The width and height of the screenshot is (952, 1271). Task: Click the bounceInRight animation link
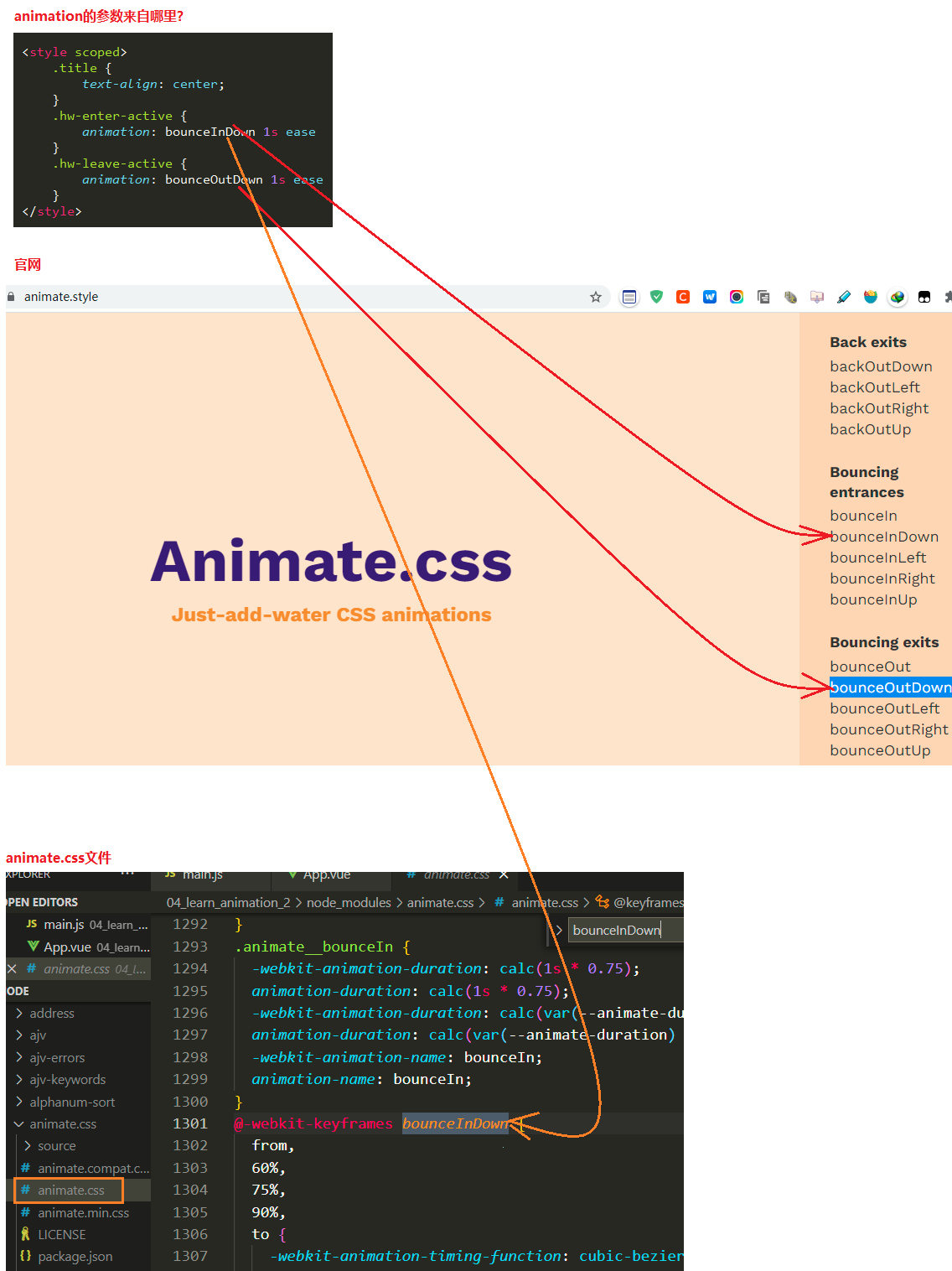(882, 578)
